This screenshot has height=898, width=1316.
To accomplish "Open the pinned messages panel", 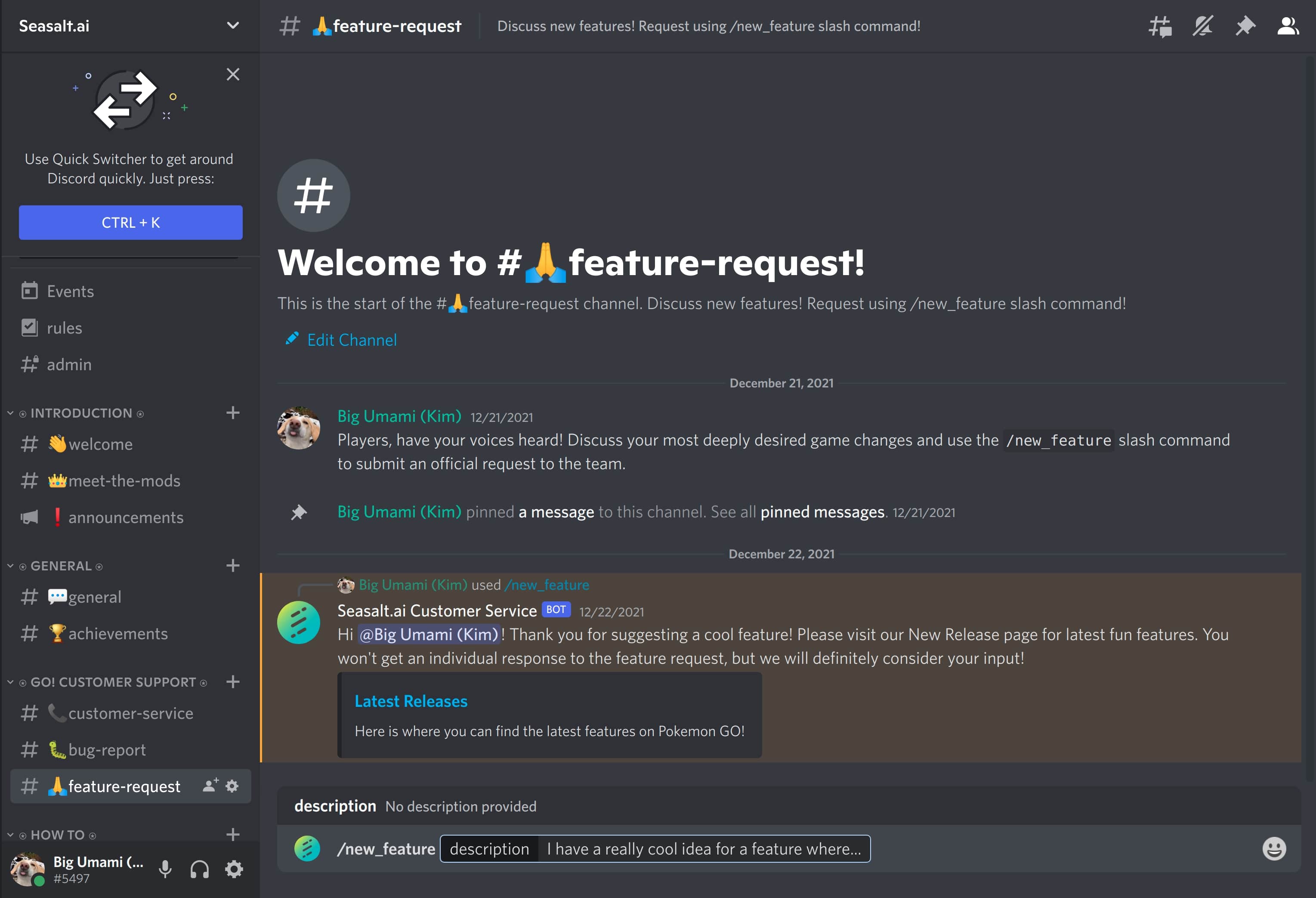I will [x=1245, y=25].
